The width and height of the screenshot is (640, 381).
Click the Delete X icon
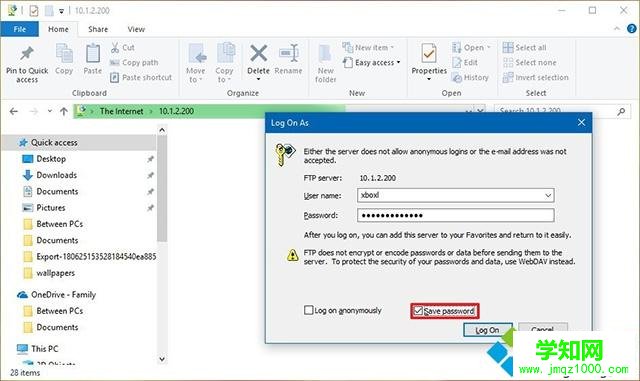pyautogui.click(x=259, y=53)
